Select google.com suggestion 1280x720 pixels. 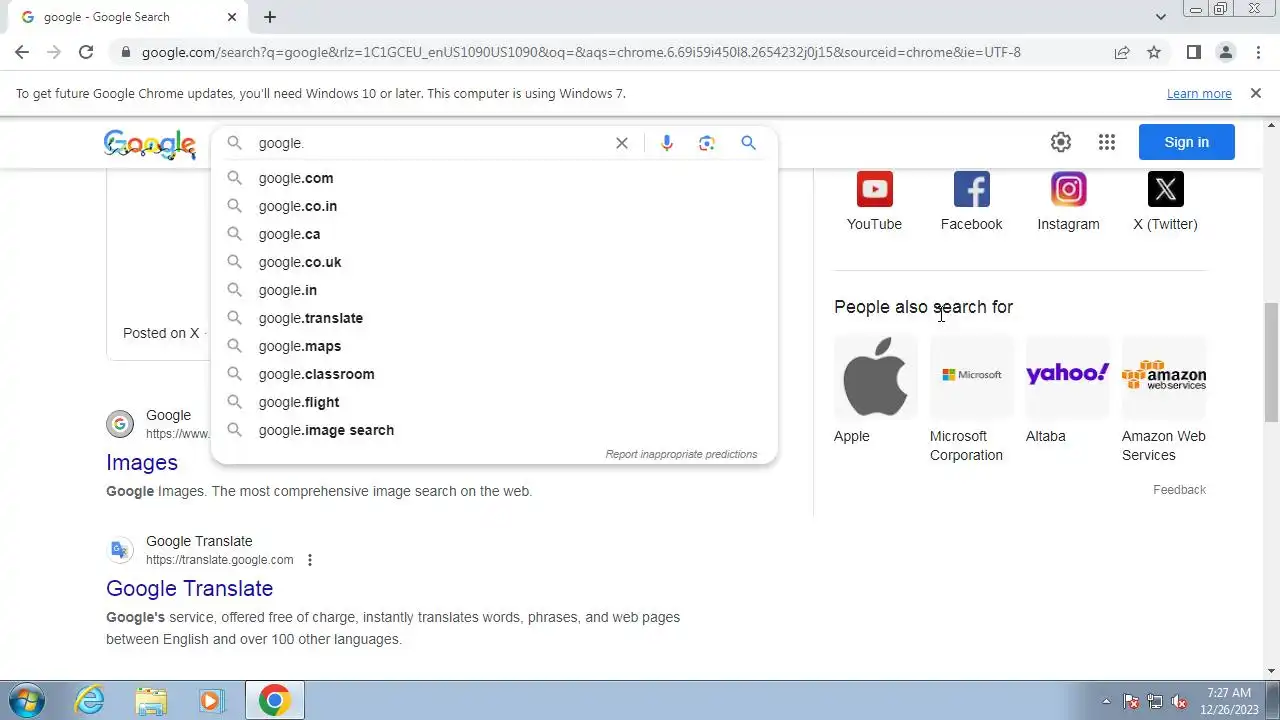click(x=494, y=178)
